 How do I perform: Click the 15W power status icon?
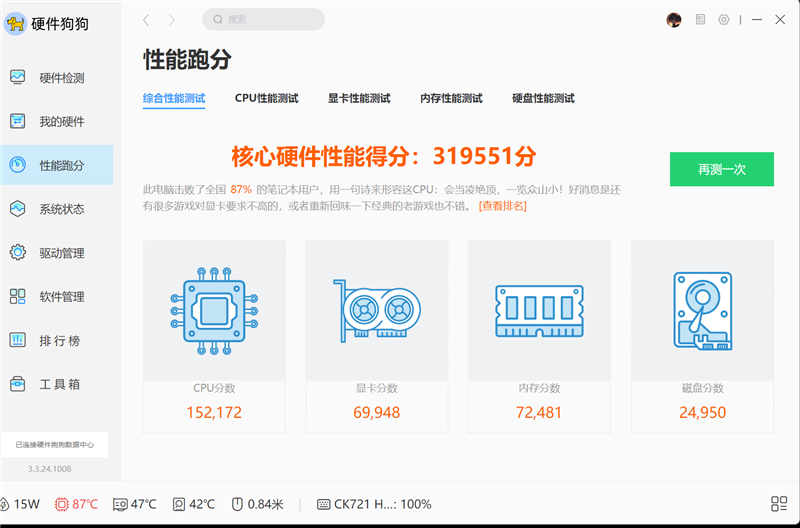coord(4,505)
